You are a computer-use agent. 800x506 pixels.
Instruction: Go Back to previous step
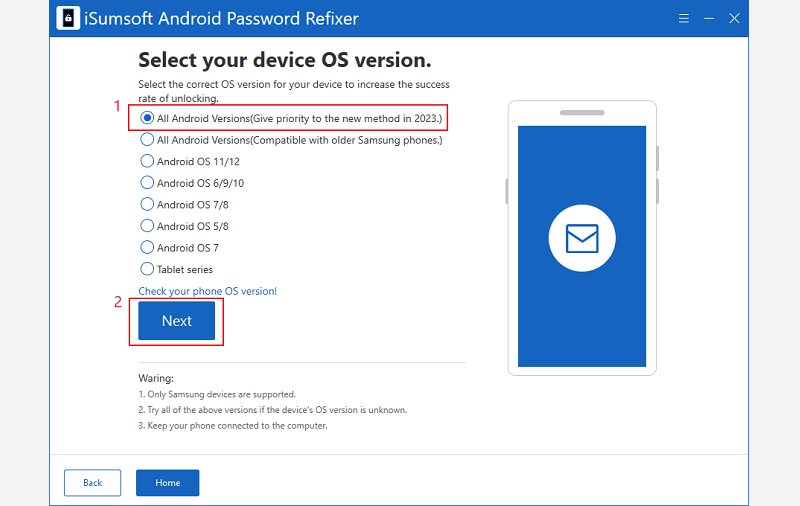click(92, 483)
